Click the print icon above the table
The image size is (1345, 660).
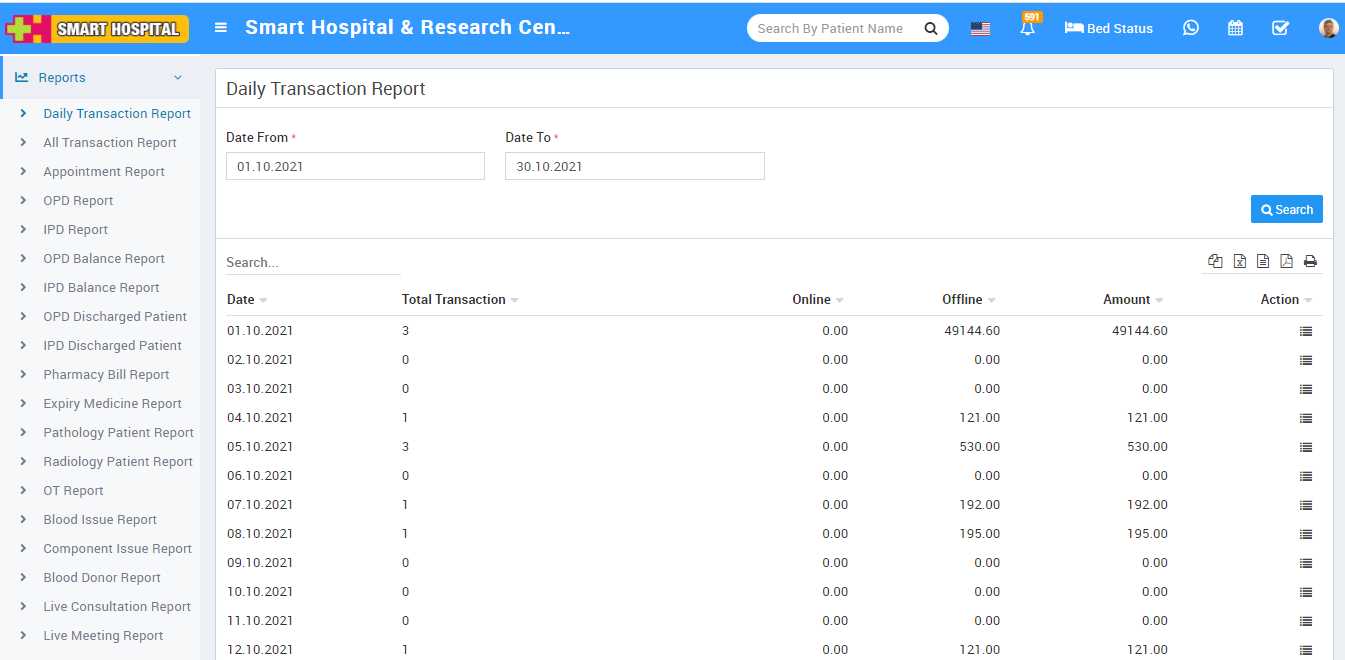(1310, 261)
